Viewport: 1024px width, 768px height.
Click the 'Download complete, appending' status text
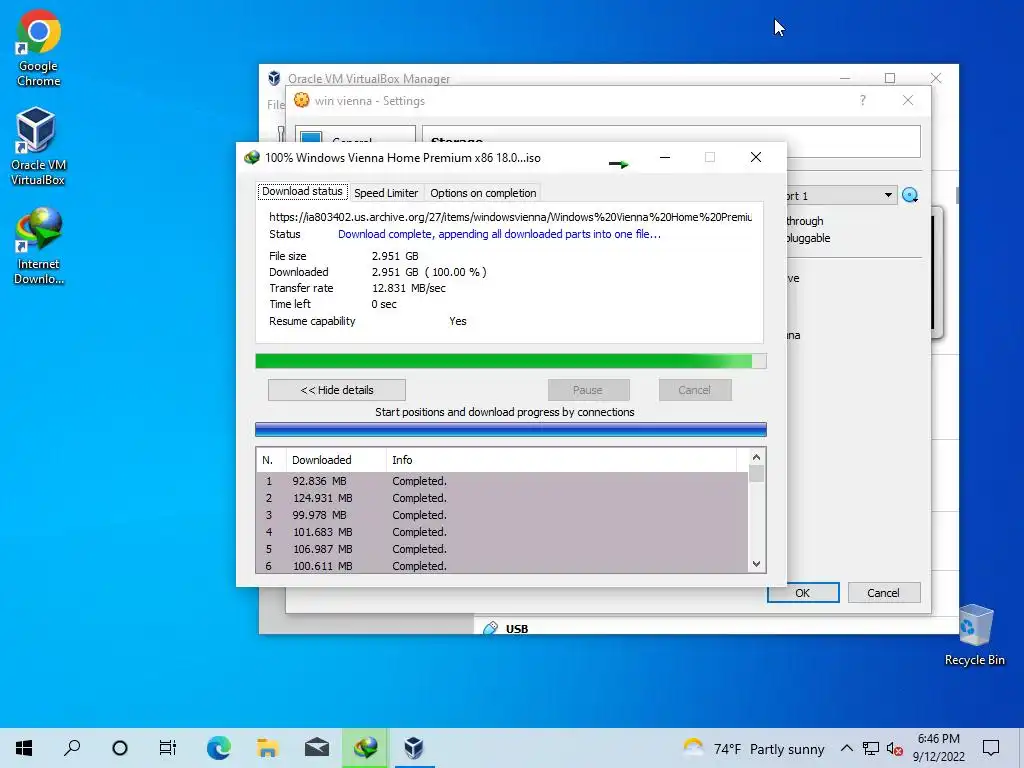[499, 234]
